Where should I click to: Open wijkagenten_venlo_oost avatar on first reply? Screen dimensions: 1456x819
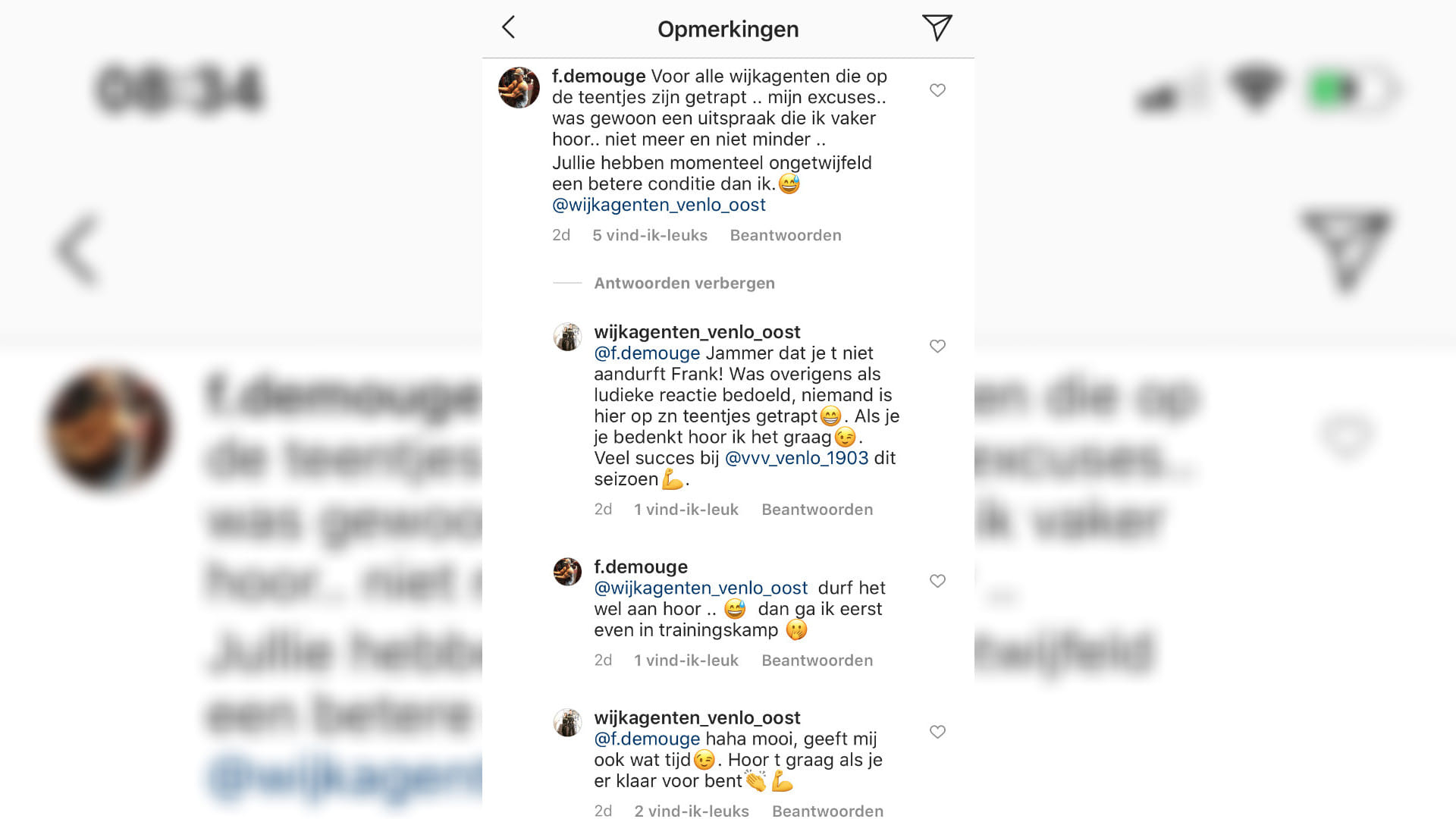click(x=567, y=337)
